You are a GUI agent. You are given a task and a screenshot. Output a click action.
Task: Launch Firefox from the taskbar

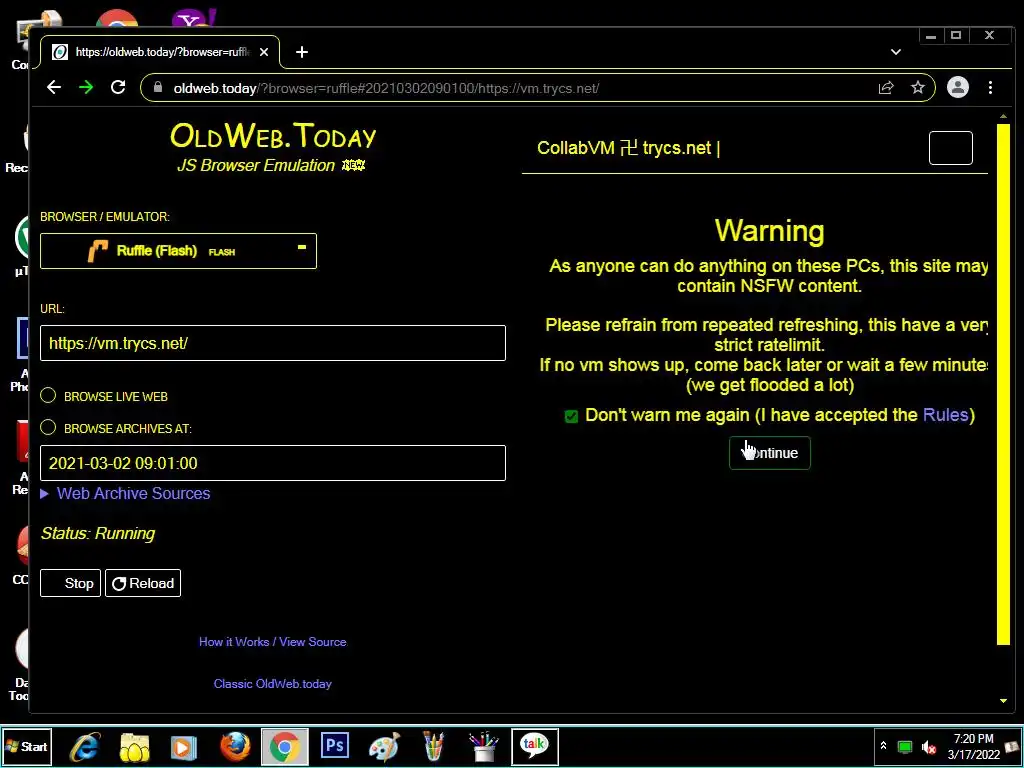235,746
